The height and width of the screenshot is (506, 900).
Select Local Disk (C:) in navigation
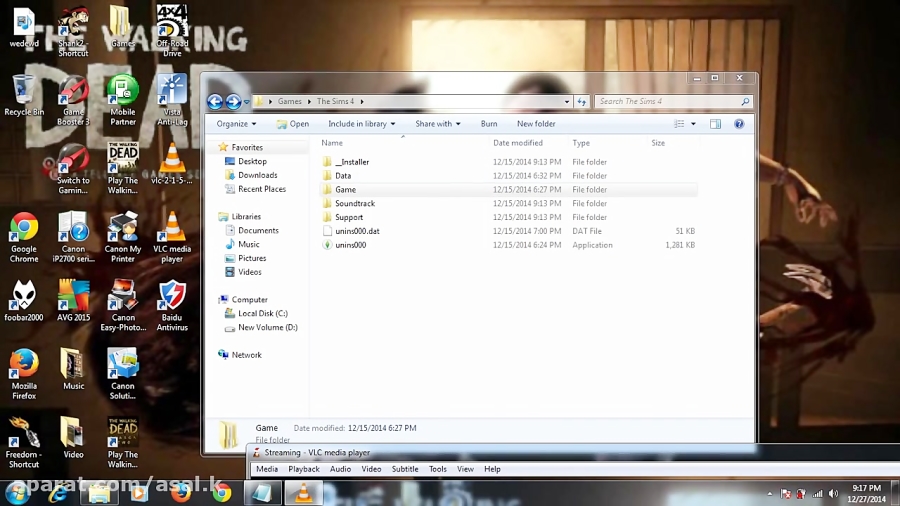[263, 313]
